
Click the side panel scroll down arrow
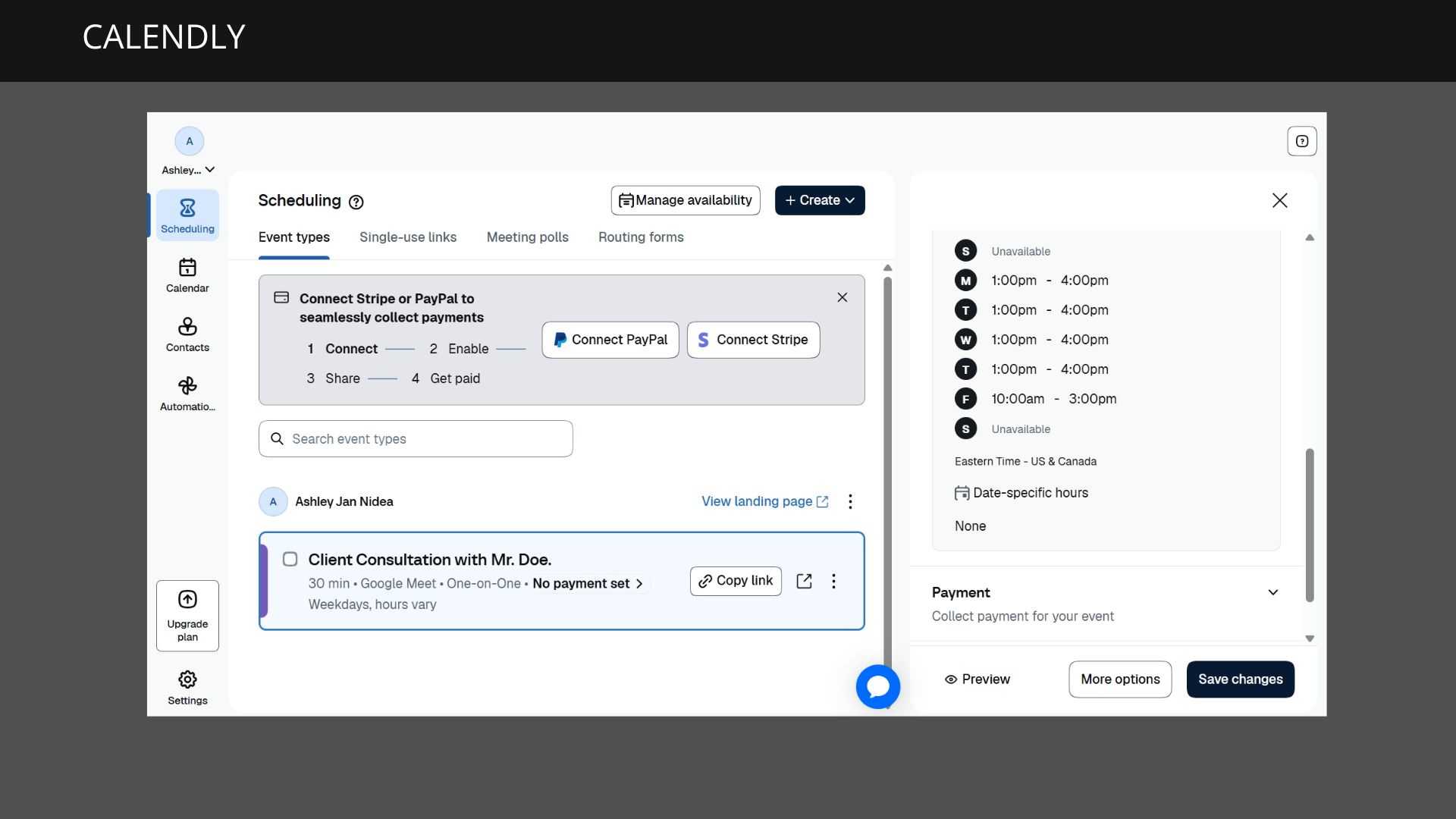click(x=1310, y=639)
